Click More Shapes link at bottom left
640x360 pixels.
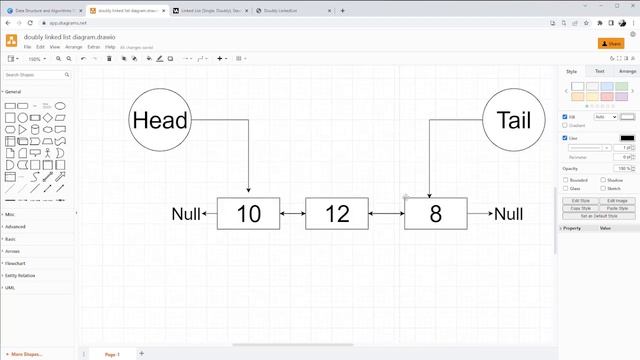tap(24, 354)
